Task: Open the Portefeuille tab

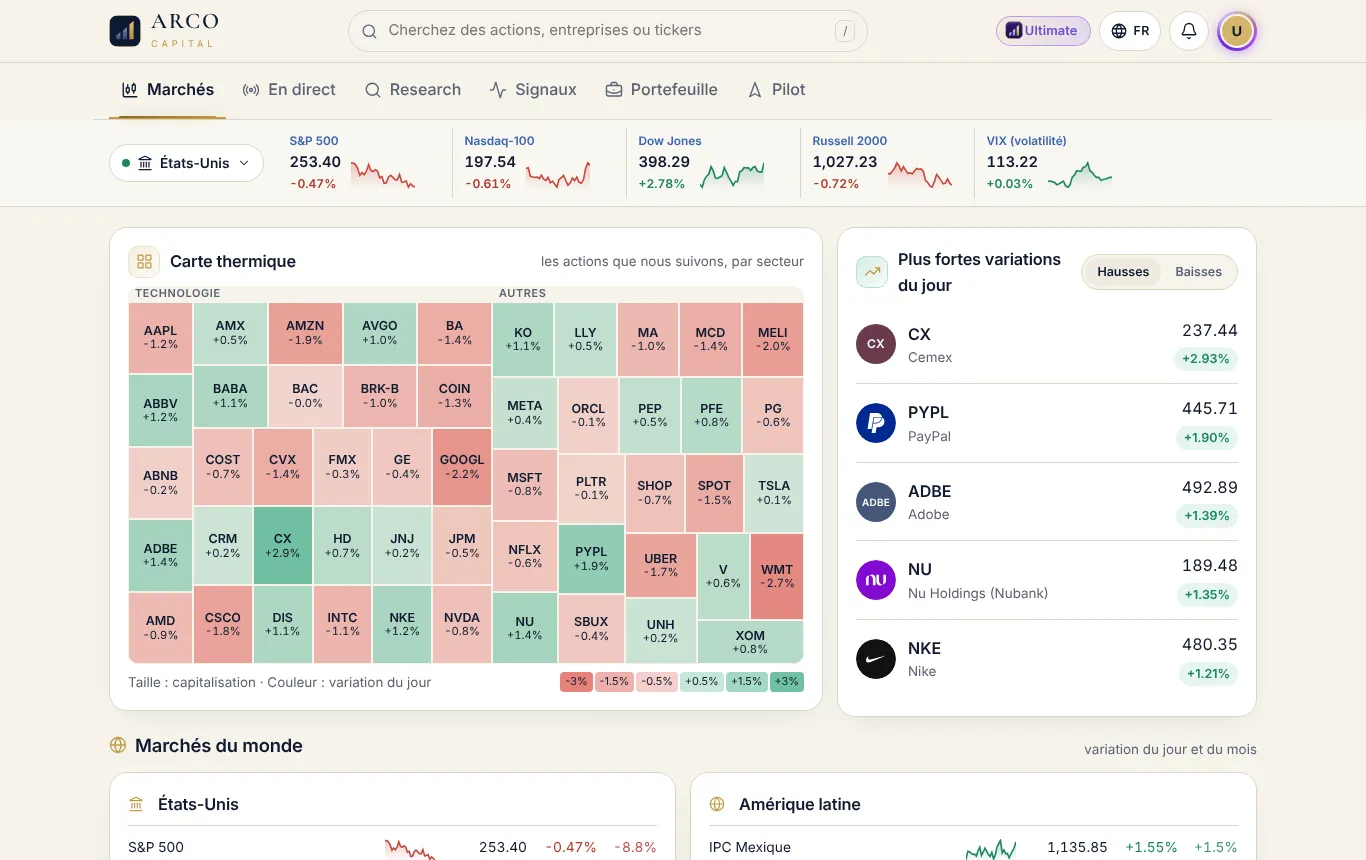Action: coord(661,90)
